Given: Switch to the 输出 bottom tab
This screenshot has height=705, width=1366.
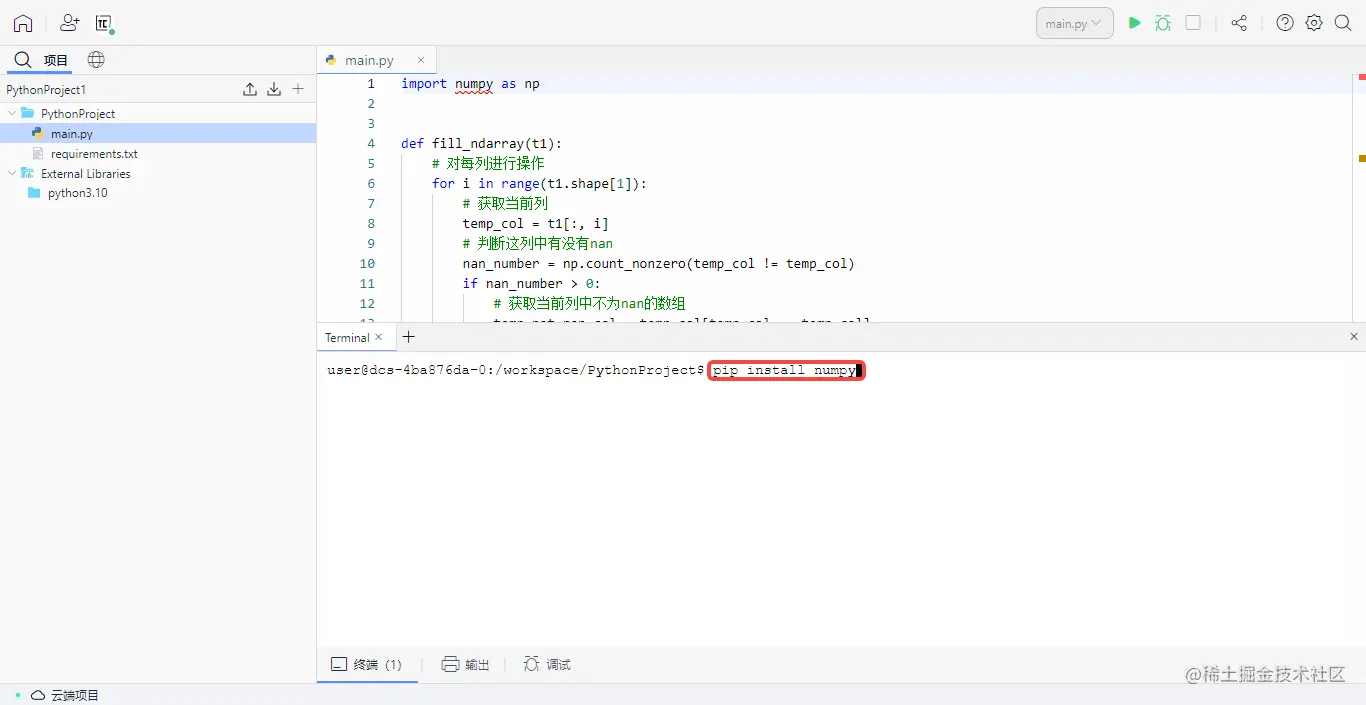Looking at the screenshot, I should (466, 664).
